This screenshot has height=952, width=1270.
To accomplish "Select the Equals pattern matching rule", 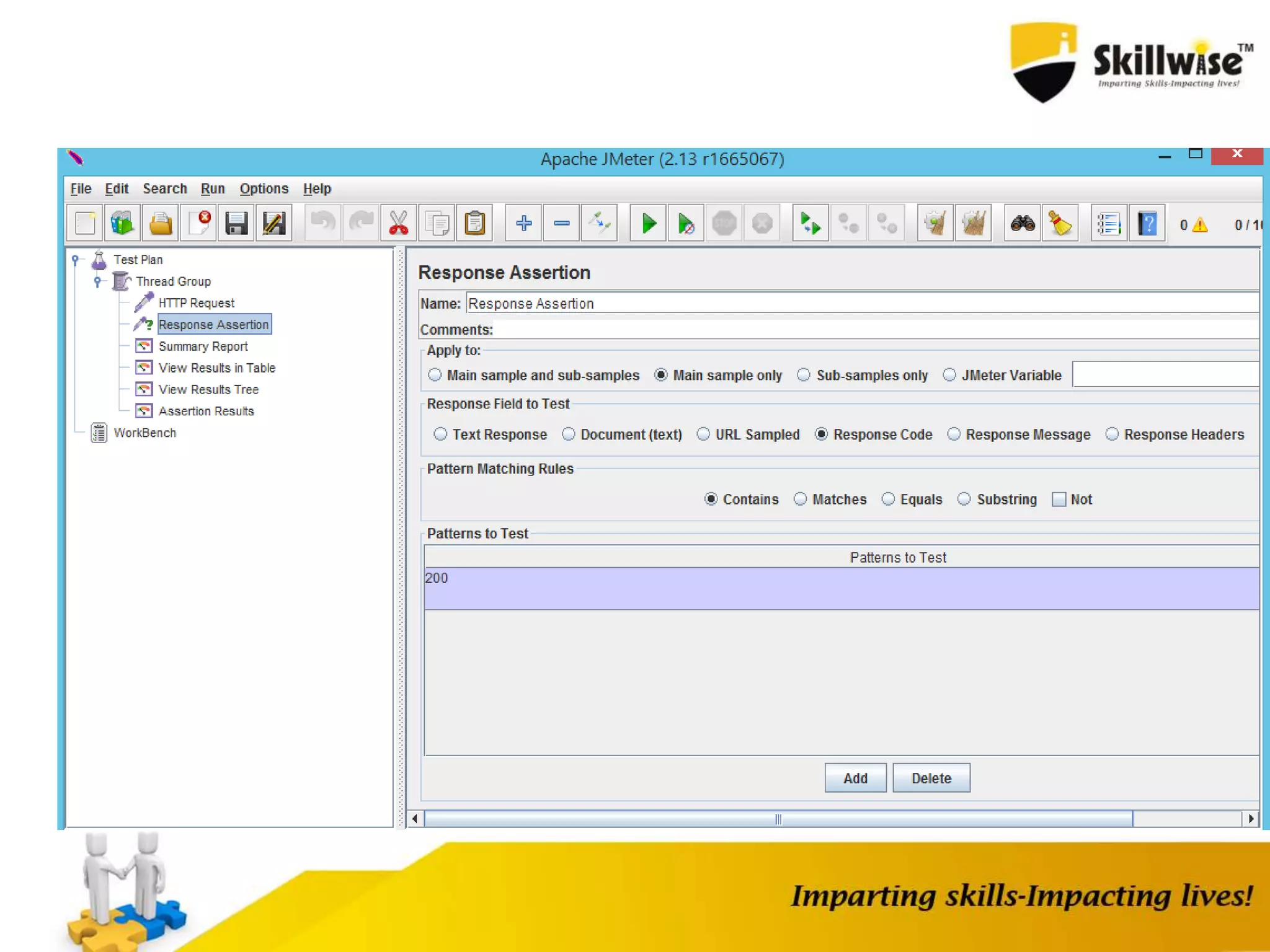I will pyautogui.click(x=889, y=500).
